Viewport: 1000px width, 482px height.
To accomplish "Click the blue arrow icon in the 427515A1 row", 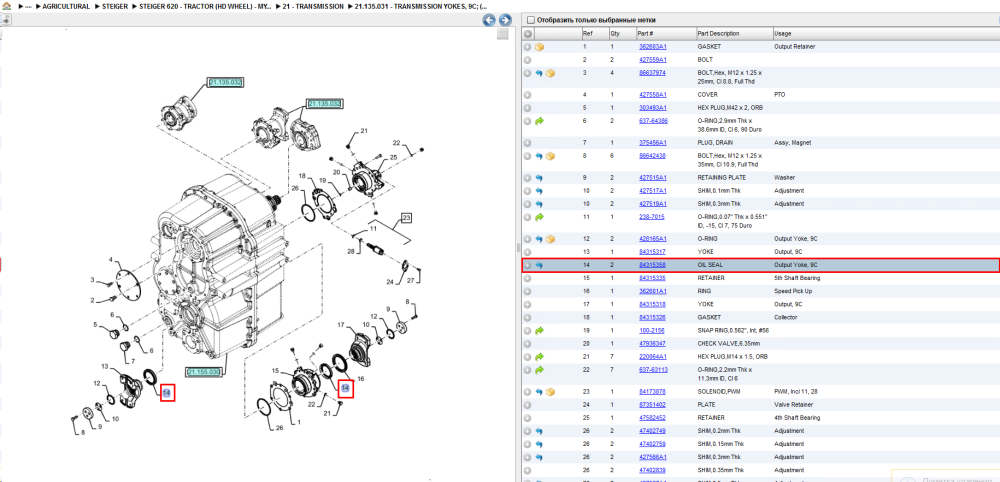I will [x=540, y=177].
